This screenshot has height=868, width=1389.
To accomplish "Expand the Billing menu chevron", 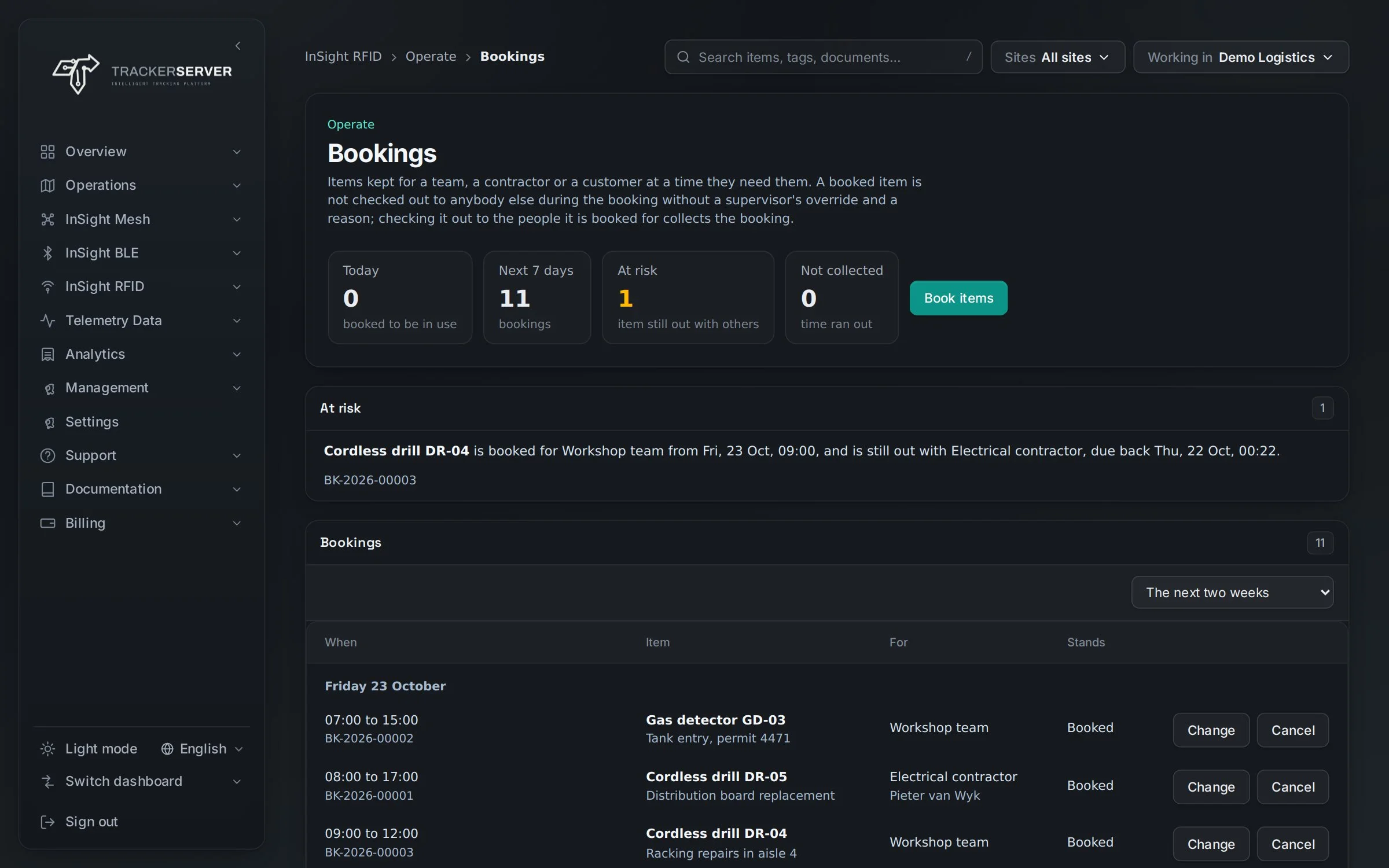I will 237,523.
